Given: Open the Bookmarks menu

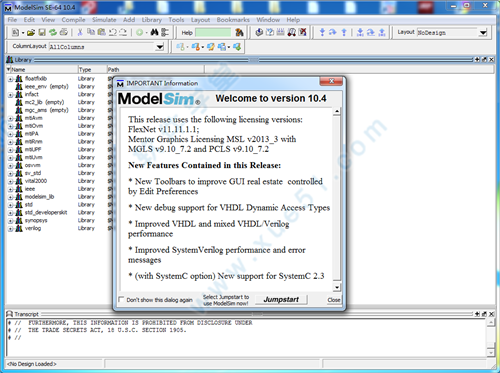Looking at the screenshot, I should point(233,20).
